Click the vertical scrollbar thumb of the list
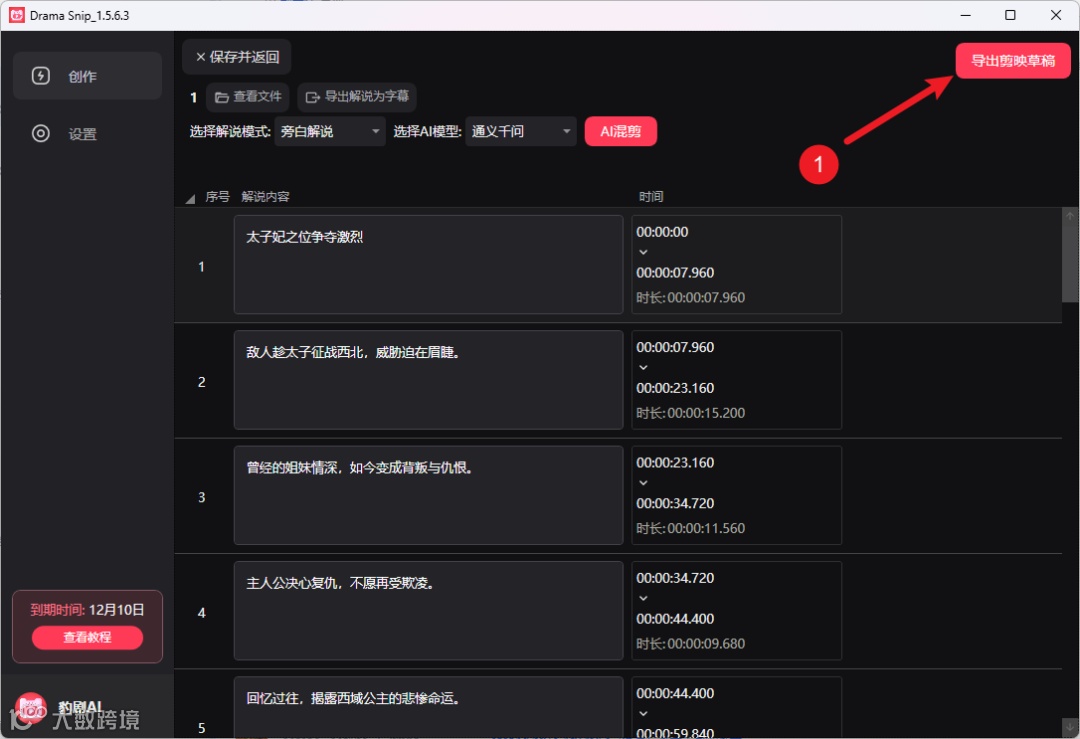This screenshot has width=1080, height=739. click(1070, 262)
